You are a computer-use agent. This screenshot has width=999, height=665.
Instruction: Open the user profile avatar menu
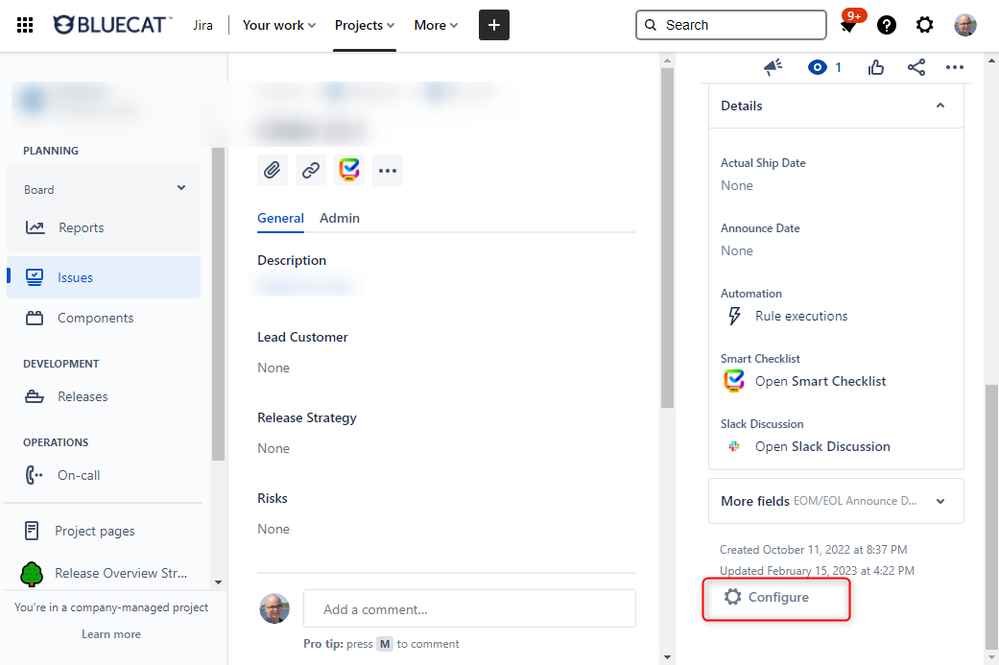click(965, 25)
